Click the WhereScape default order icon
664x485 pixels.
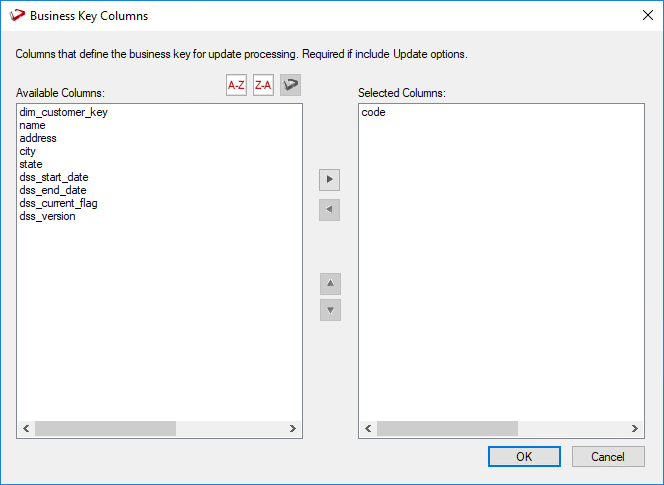(x=290, y=86)
